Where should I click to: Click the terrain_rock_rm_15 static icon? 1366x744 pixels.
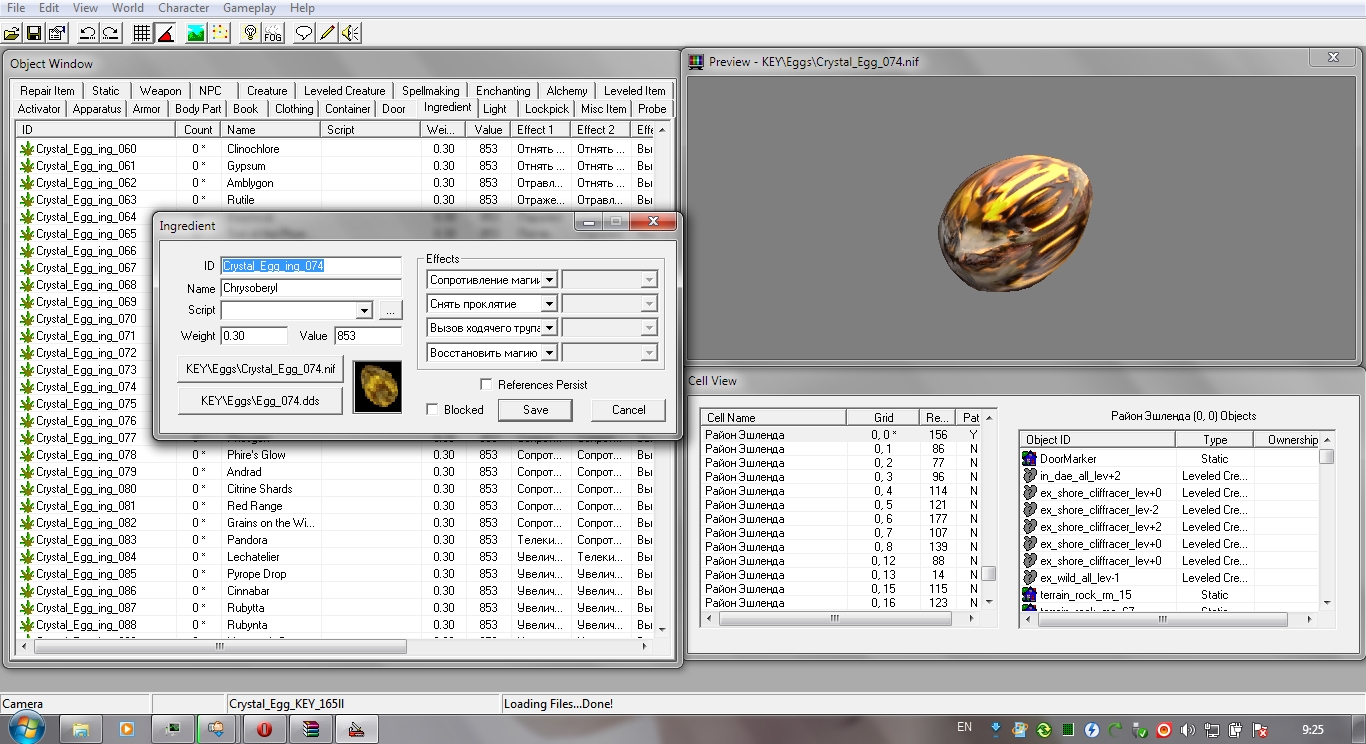[1030, 595]
